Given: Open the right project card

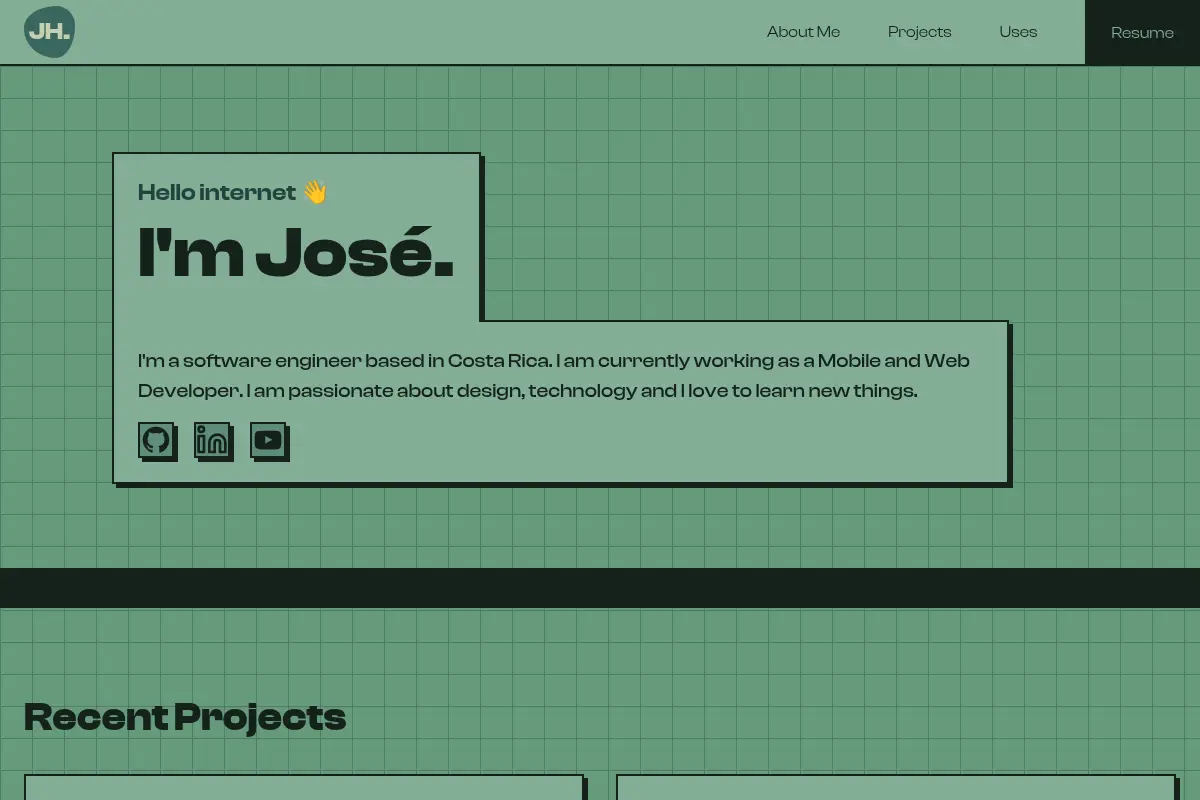Looking at the screenshot, I should point(896,787).
